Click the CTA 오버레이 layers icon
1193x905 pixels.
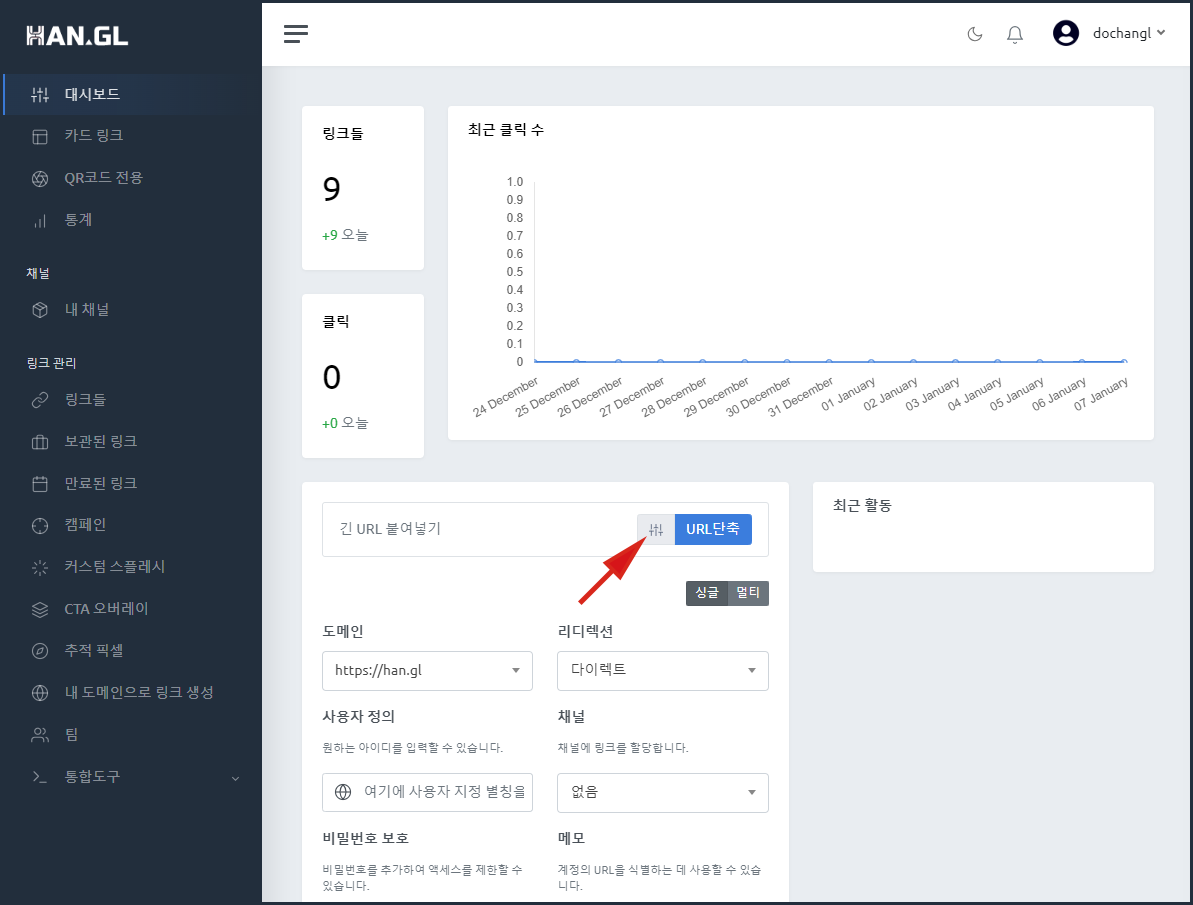(40, 609)
